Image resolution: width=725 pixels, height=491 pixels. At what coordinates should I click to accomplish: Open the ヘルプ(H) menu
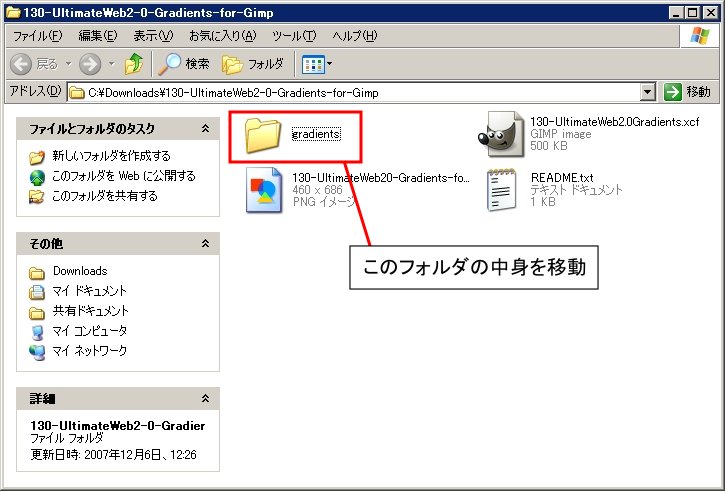[x=355, y=36]
